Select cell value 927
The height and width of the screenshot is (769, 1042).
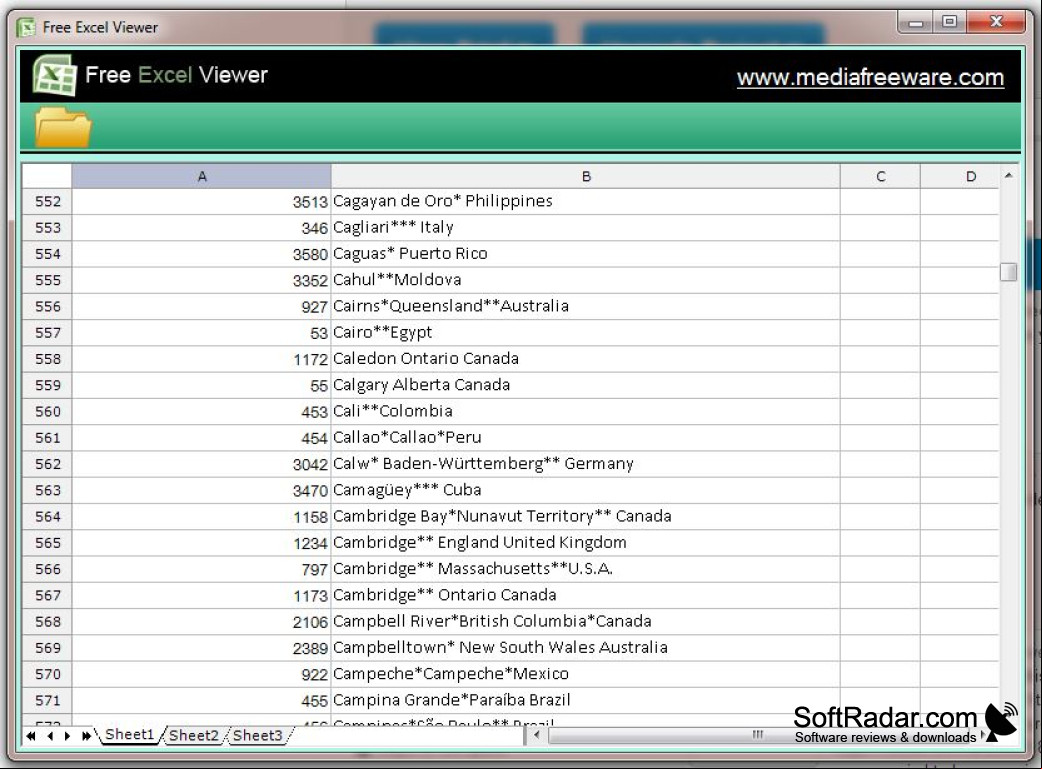(201, 306)
